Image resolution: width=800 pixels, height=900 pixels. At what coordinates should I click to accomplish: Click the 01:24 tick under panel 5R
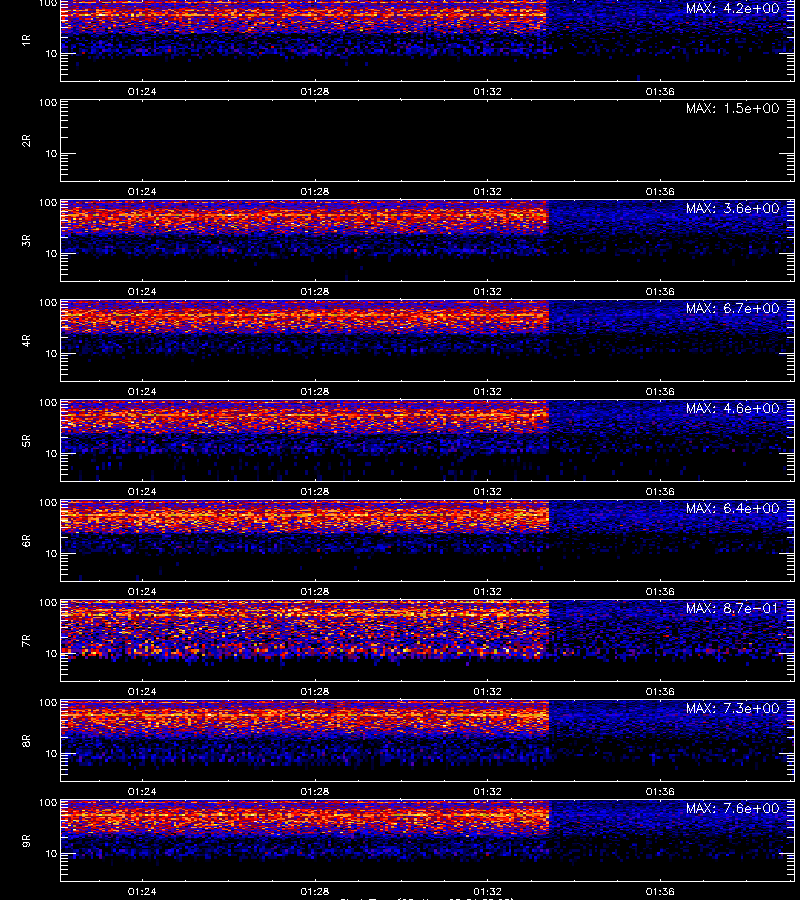coord(142,491)
